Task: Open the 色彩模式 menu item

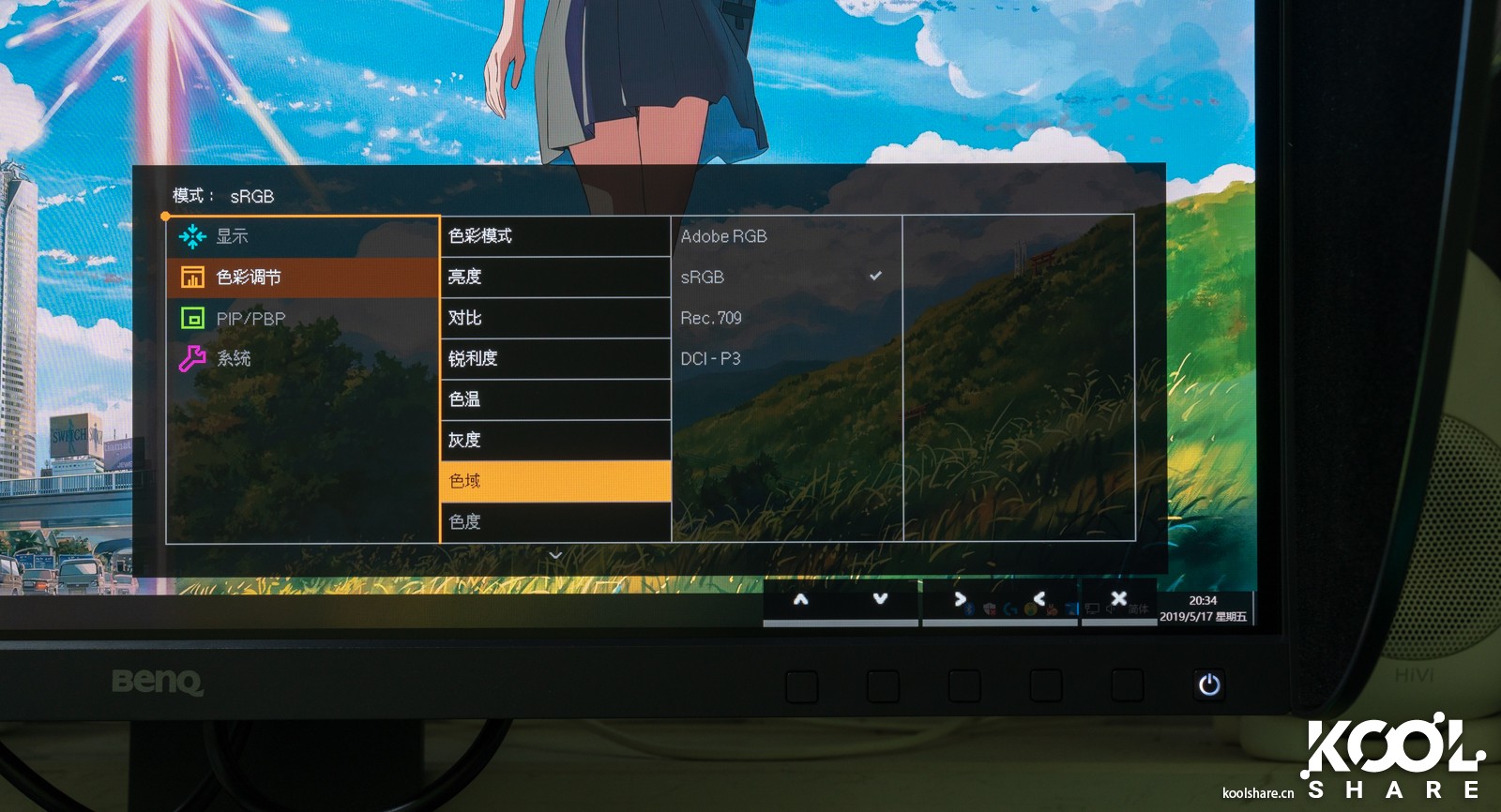Action: (555, 236)
